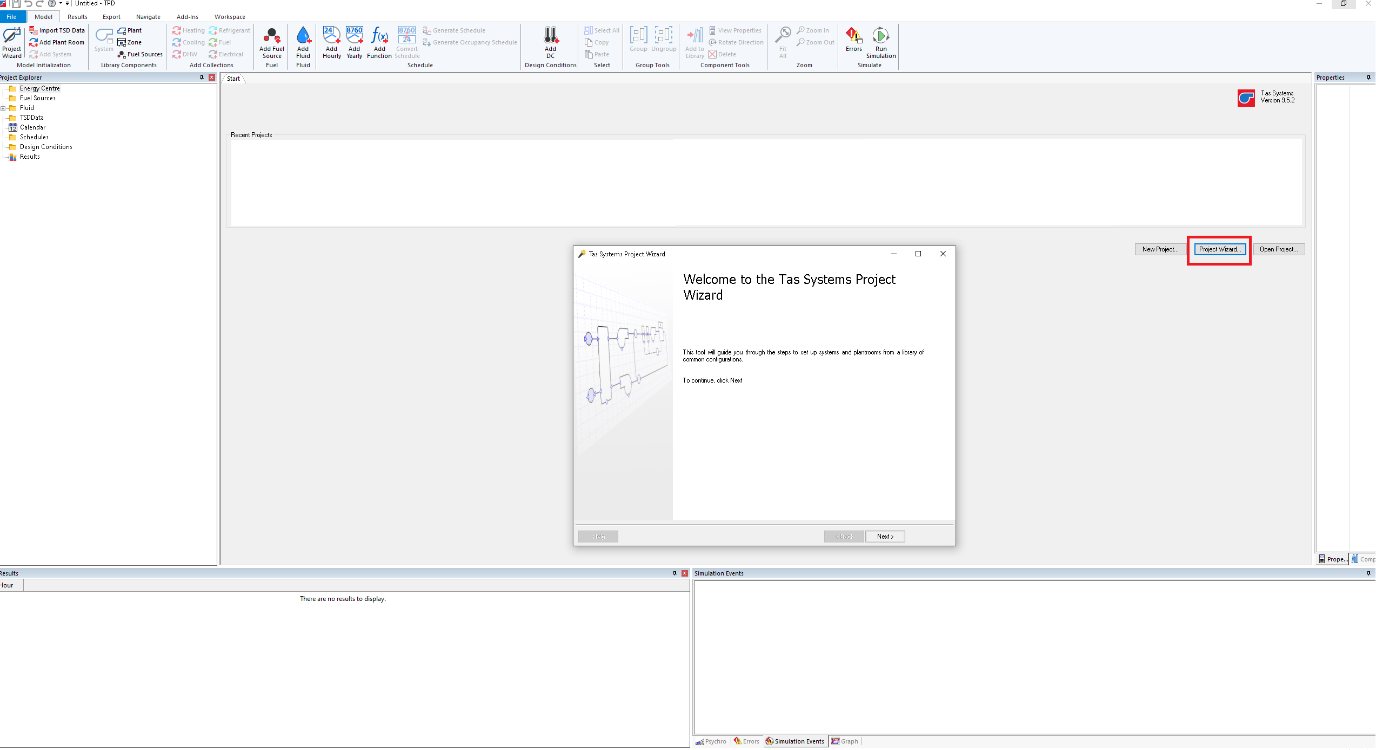Click the Fit All zoom tool
Image resolution: width=1376 pixels, height=750 pixels.
(x=783, y=42)
